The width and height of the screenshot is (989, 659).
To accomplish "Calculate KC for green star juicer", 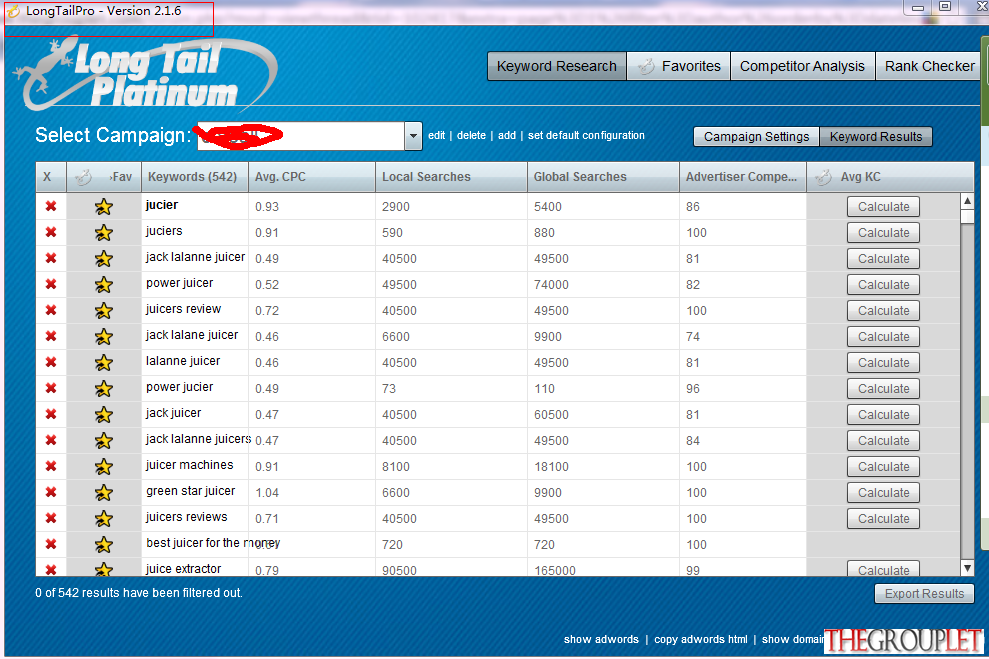I will click(x=883, y=493).
